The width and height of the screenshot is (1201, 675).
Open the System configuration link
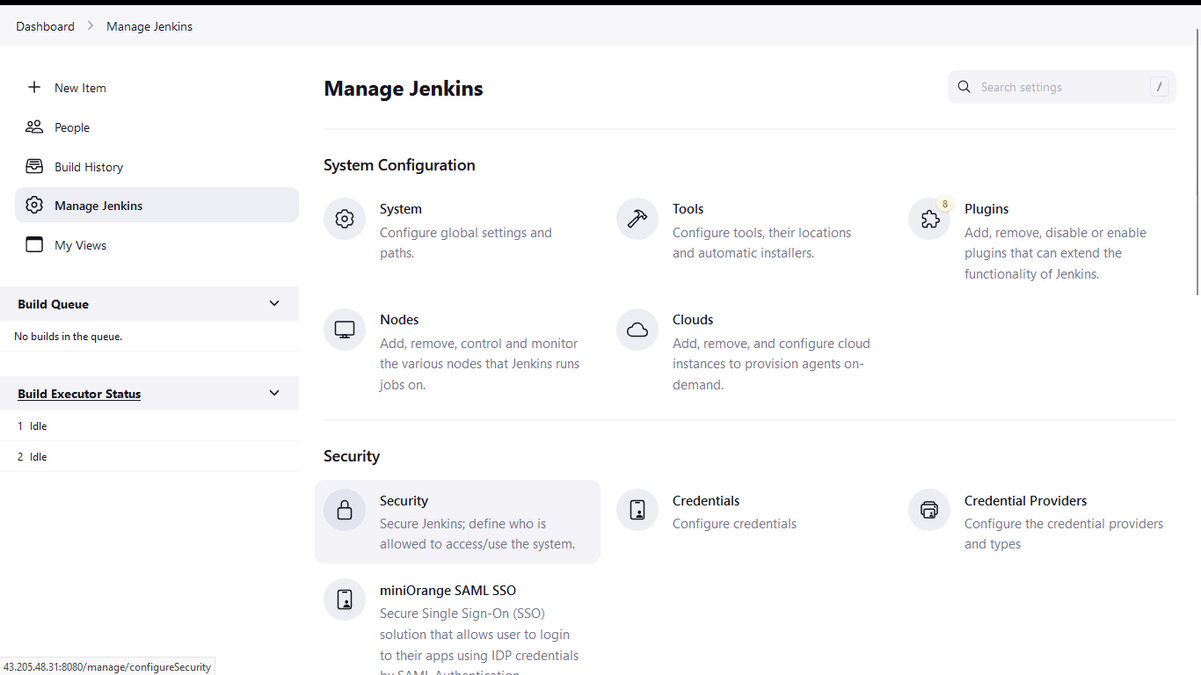pyautogui.click(x=400, y=209)
